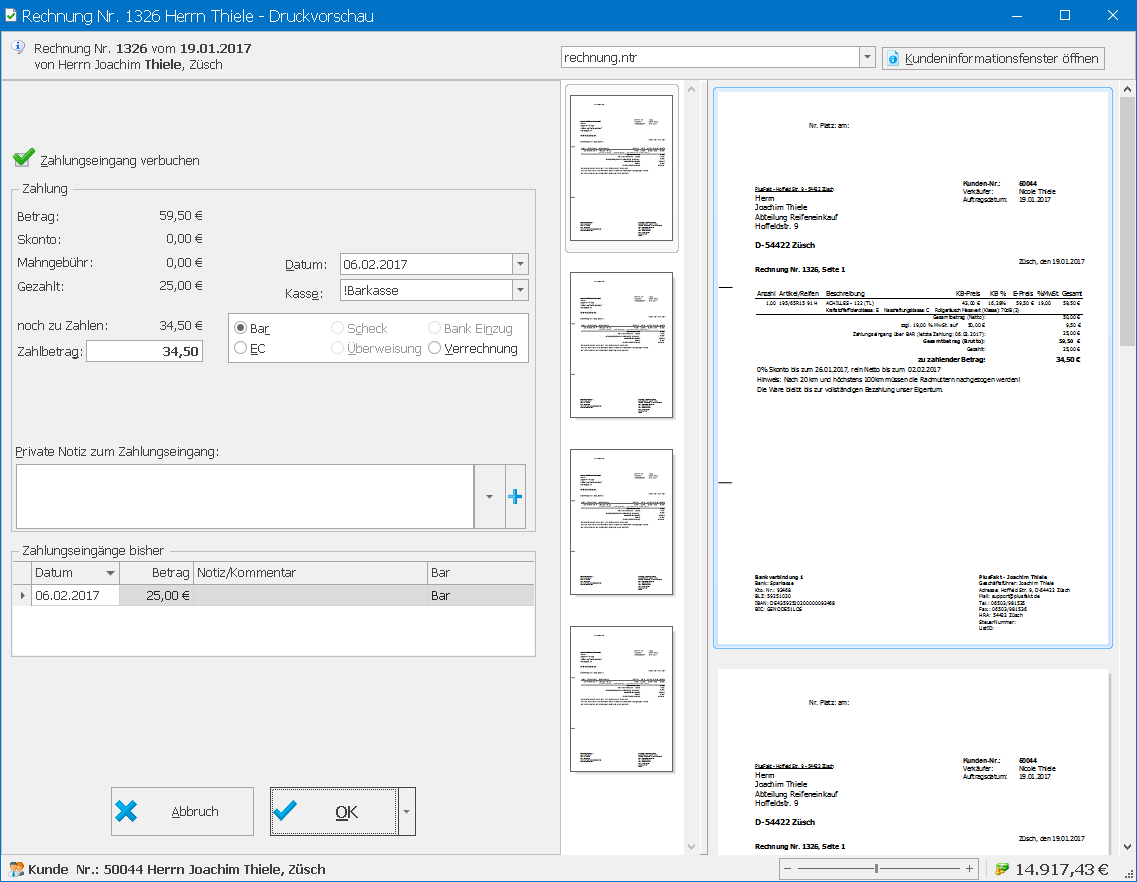This screenshot has width=1137, height=882.
Task: Confirm with the OK button
Action: (x=334, y=812)
